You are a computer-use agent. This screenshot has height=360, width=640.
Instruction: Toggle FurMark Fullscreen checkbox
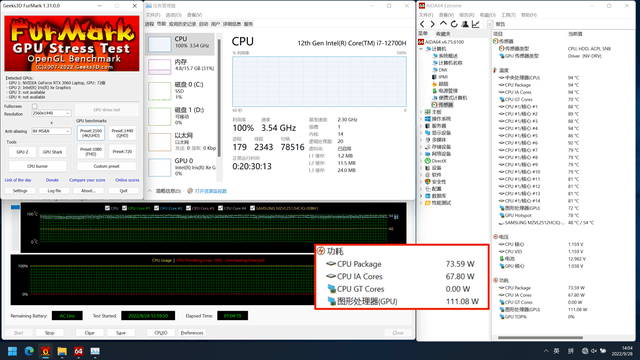(x=34, y=106)
